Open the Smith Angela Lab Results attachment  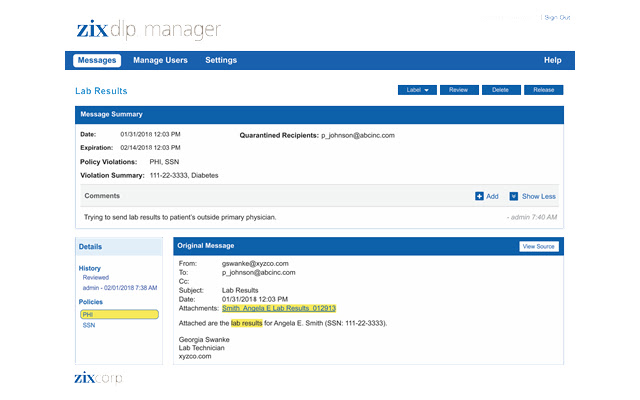279,308
